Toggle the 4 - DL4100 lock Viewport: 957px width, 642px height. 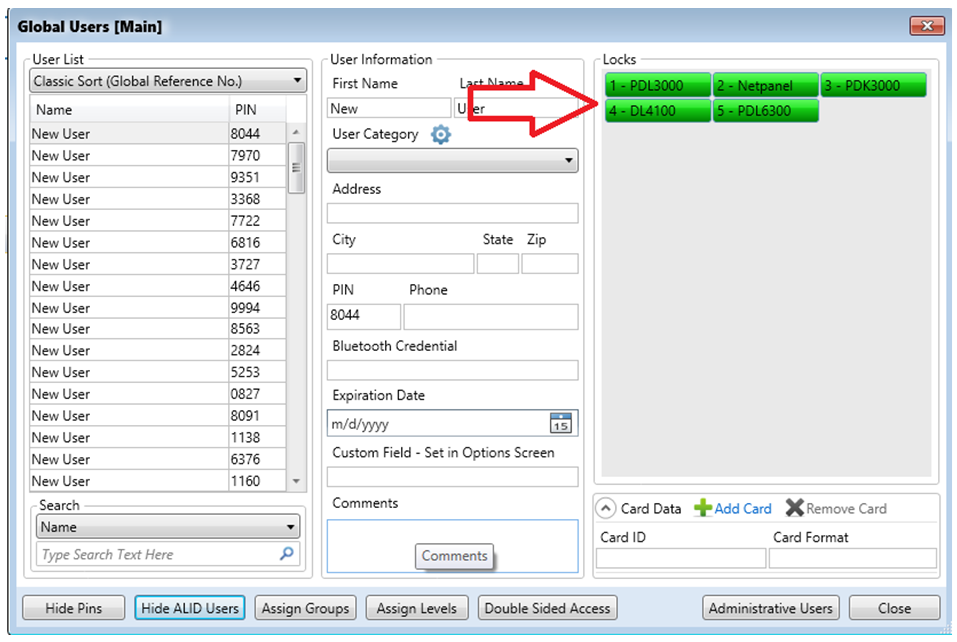pos(657,111)
